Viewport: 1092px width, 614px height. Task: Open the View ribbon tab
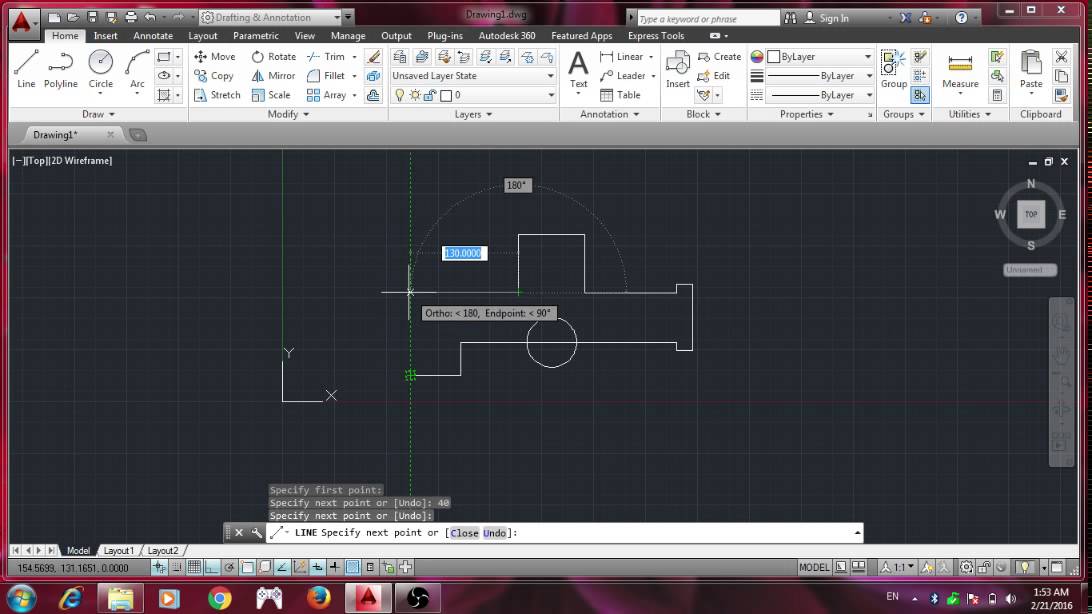pos(304,36)
